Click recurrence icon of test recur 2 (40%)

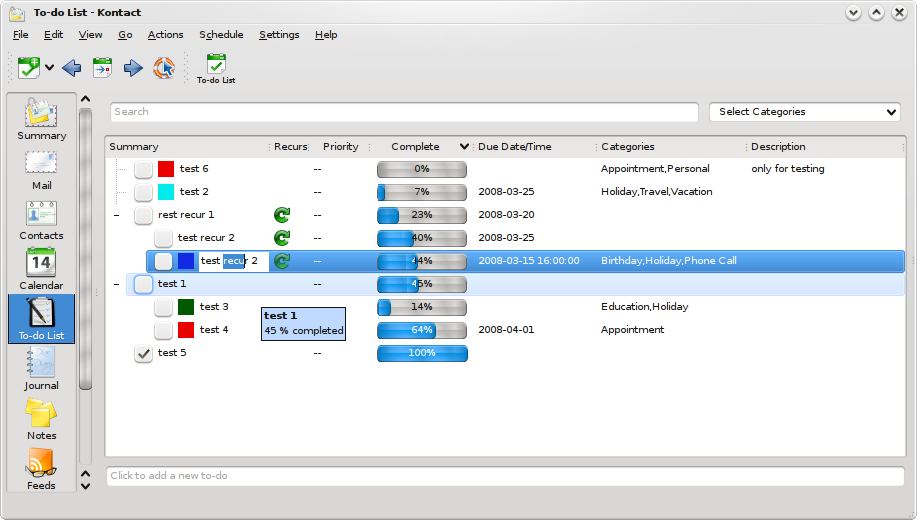282,237
